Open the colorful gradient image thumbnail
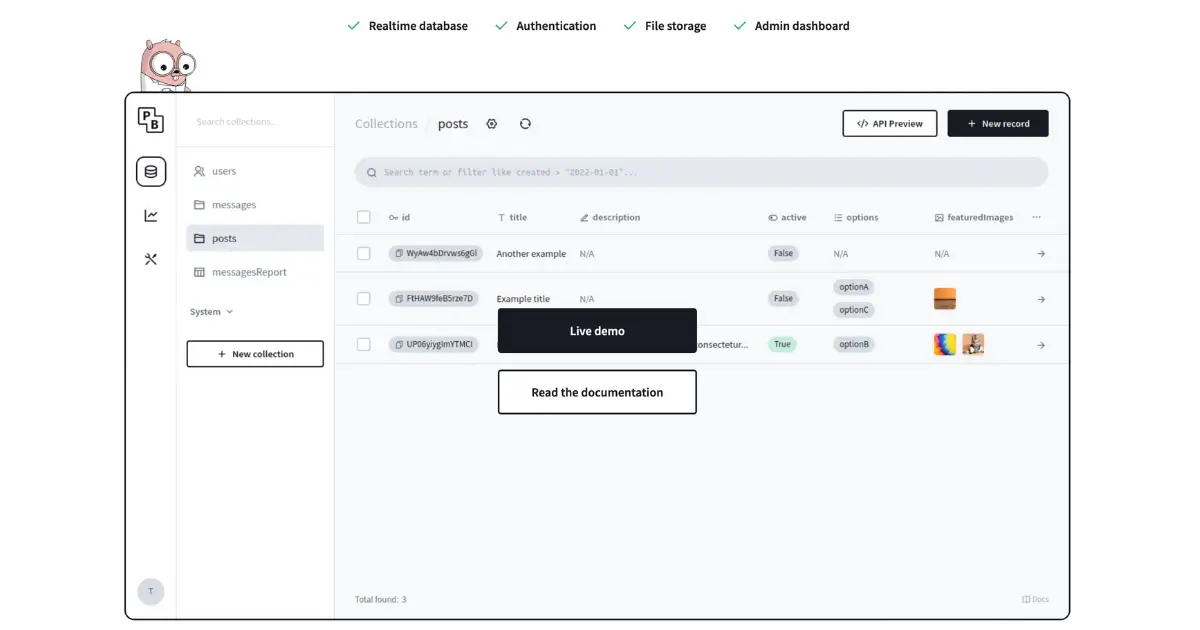The width and height of the screenshot is (1200, 630). click(944, 344)
